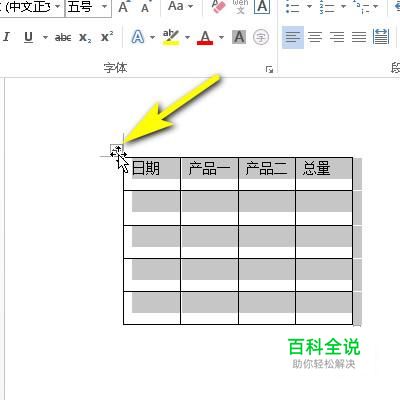Click the table move handle
The height and width of the screenshot is (400, 400).
(117, 151)
